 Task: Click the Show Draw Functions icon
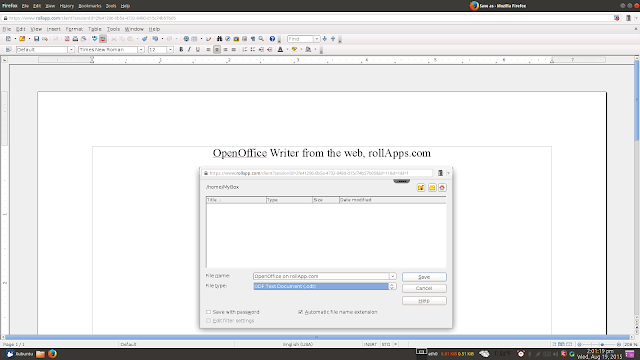209,39
